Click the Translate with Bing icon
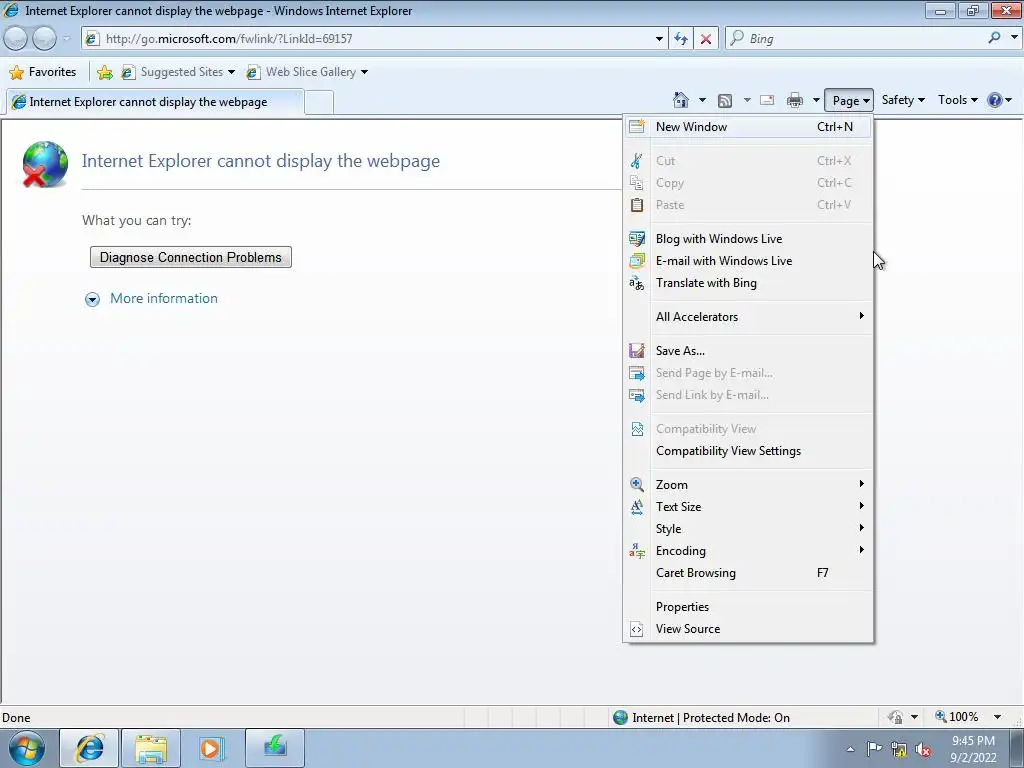The width and height of the screenshot is (1024, 768). (637, 283)
